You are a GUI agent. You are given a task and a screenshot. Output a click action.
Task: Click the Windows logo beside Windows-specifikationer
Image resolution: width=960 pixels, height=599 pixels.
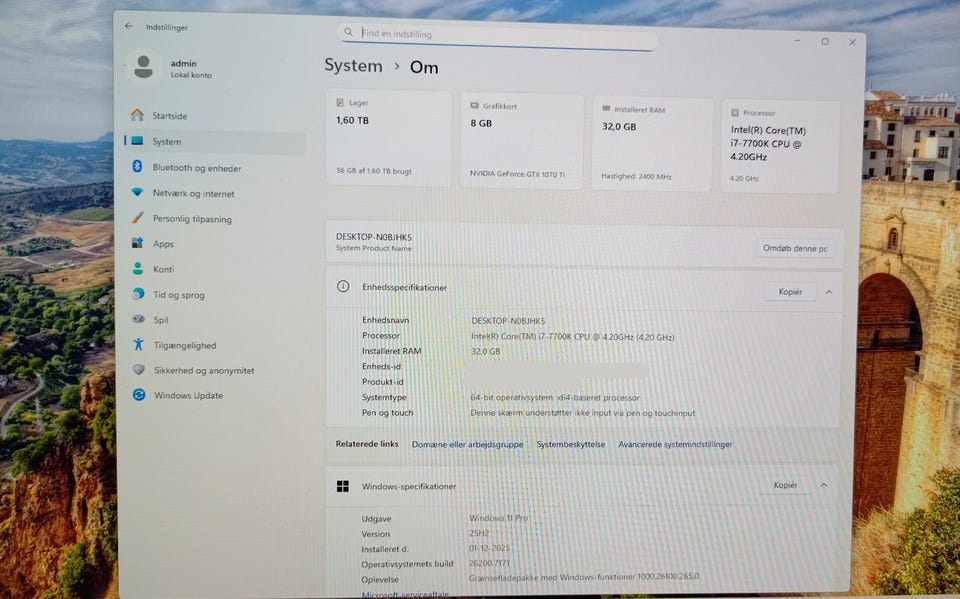coord(343,486)
